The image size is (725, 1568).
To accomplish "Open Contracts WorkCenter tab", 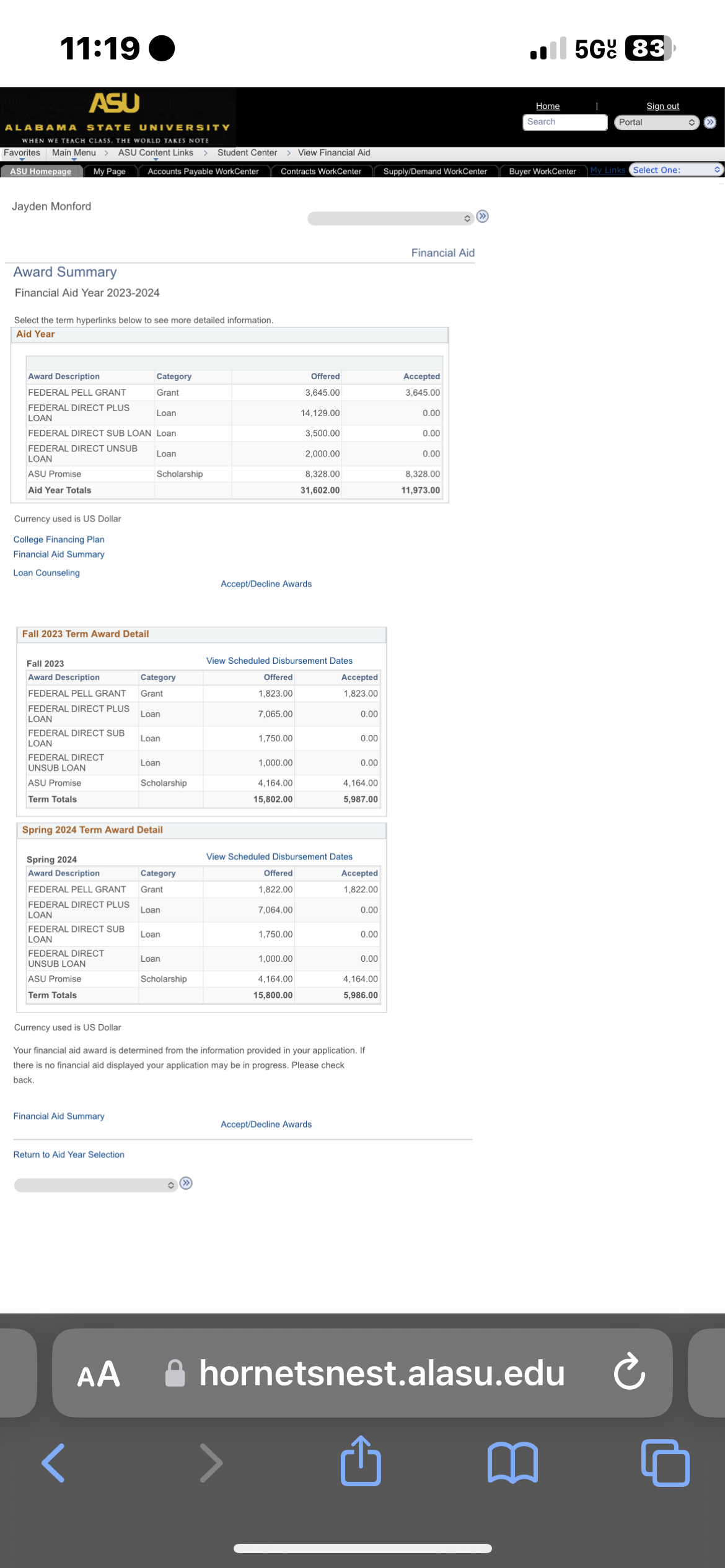I will 321,172.
